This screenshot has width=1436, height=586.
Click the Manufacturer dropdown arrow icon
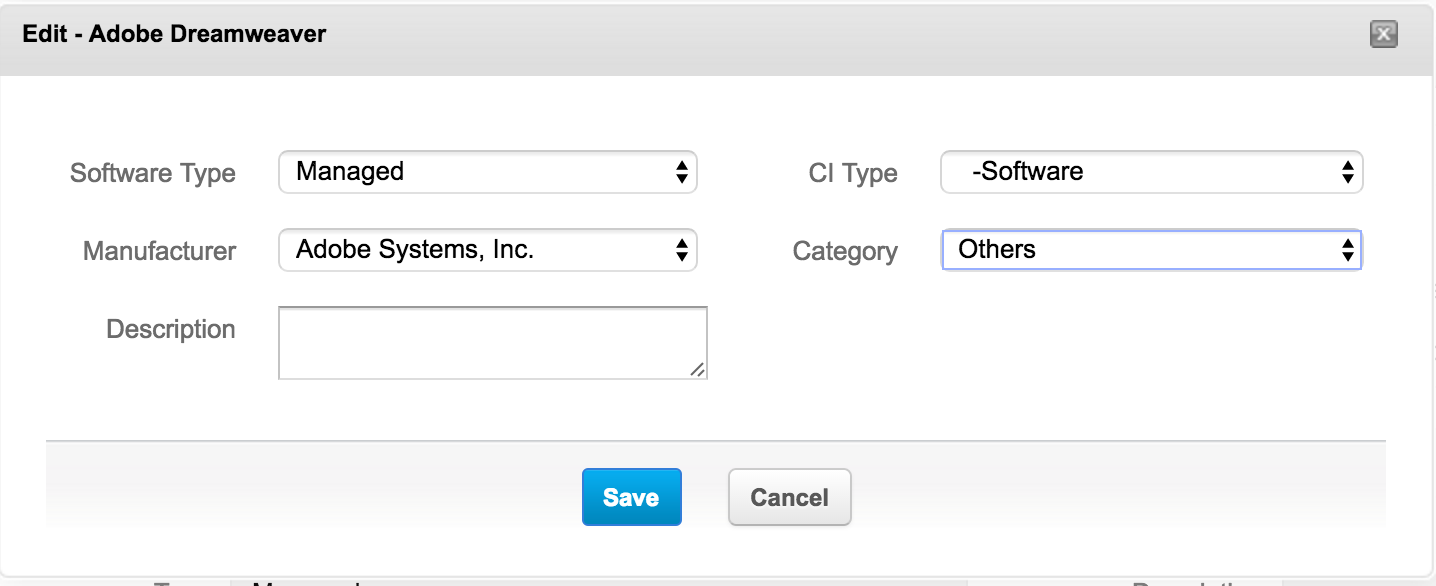pos(681,250)
